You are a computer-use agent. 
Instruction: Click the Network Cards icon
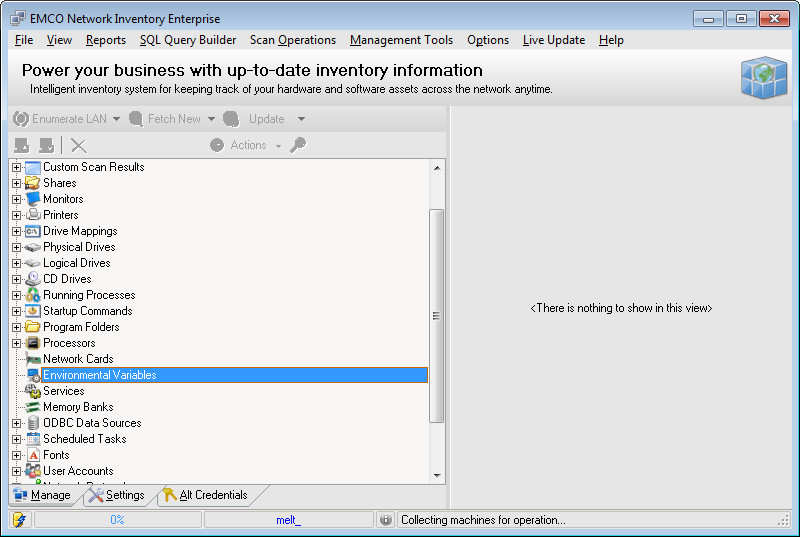point(33,359)
